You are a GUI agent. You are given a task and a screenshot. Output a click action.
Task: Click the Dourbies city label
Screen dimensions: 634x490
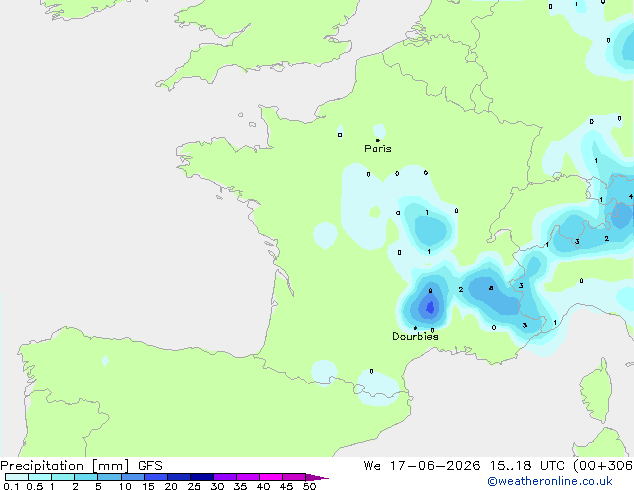click(x=415, y=336)
